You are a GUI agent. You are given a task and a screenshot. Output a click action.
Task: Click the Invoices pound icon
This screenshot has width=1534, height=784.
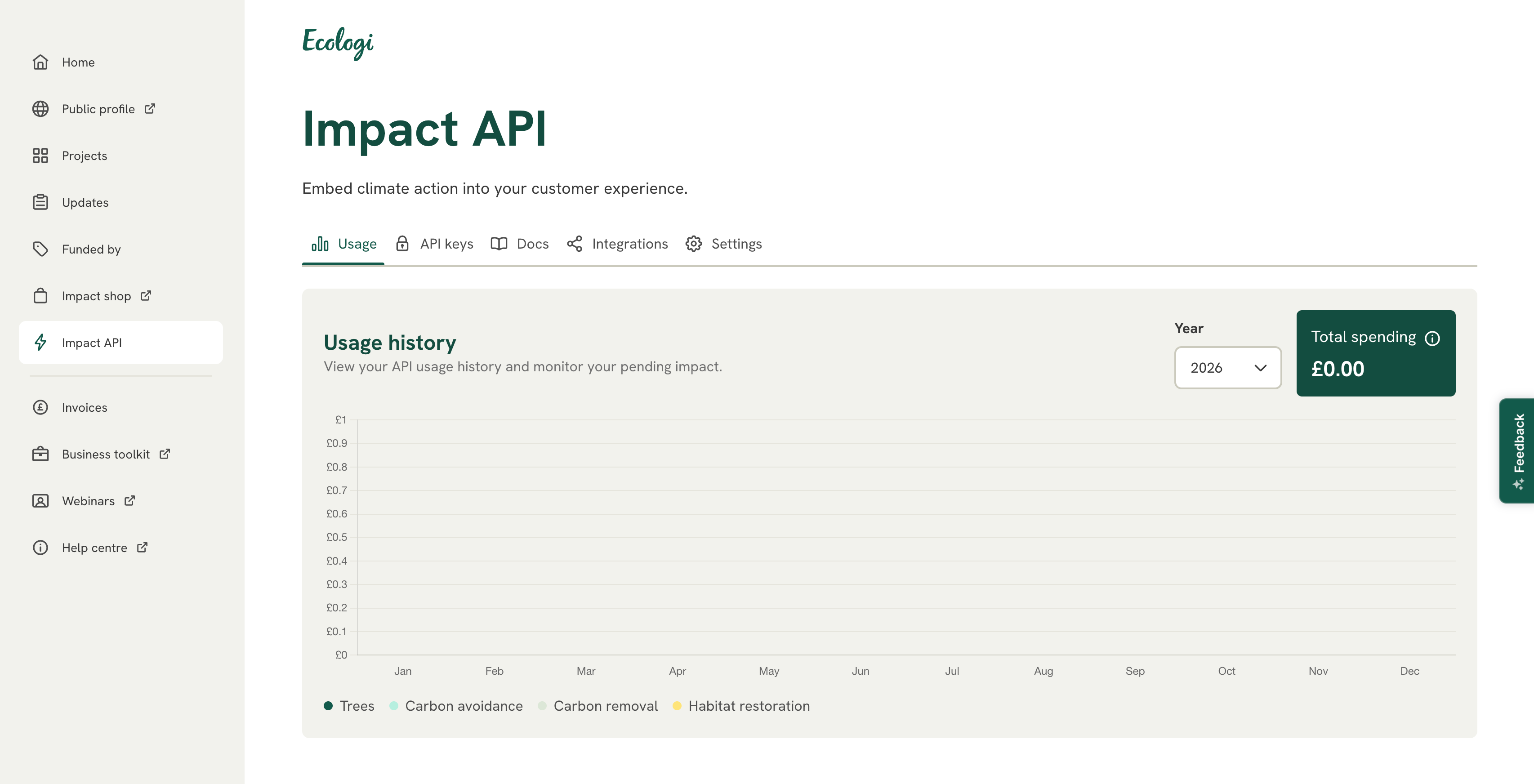coord(40,408)
